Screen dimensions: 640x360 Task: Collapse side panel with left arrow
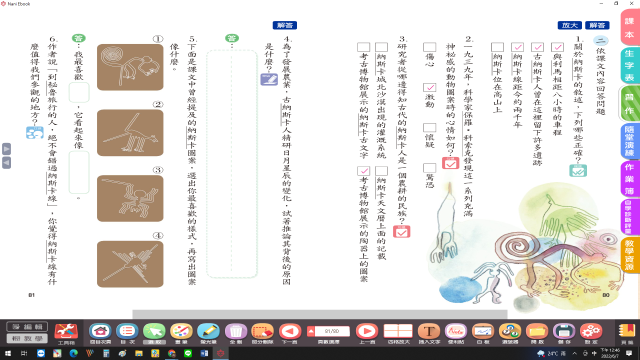pyautogui.click(x=7, y=163)
